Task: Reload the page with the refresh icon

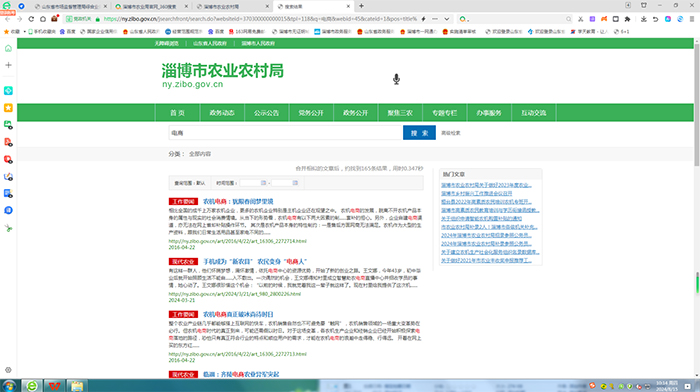Action: point(31,19)
